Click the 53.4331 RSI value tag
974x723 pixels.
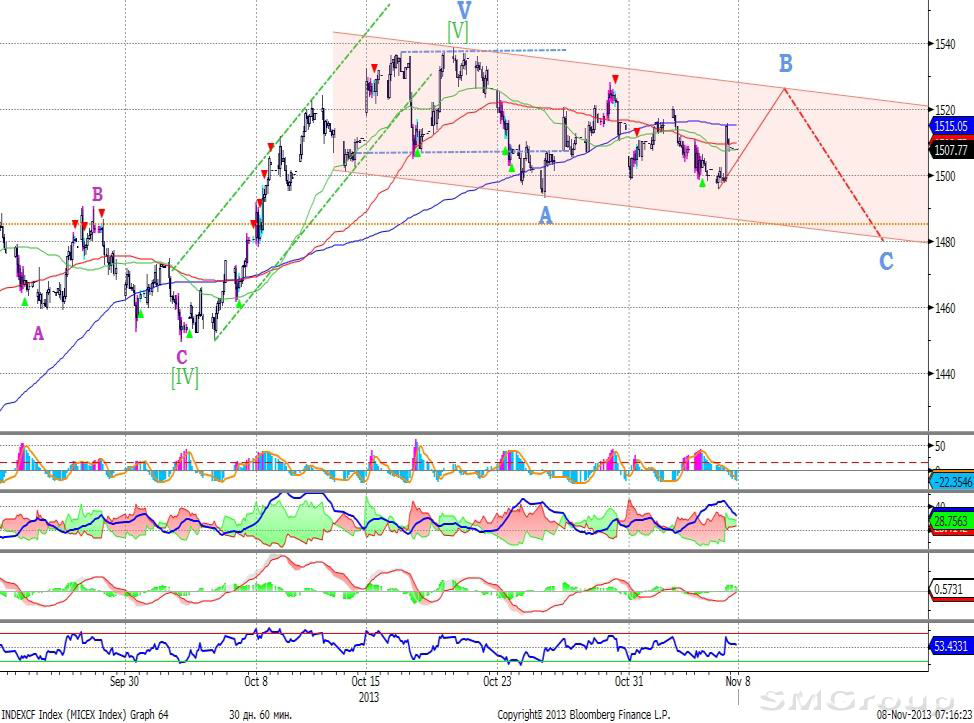tap(950, 647)
